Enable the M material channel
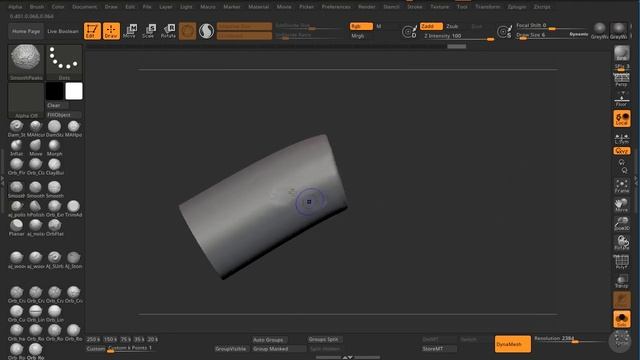The height and width of the screenshot is (360, 640). [x=379, y=26]
